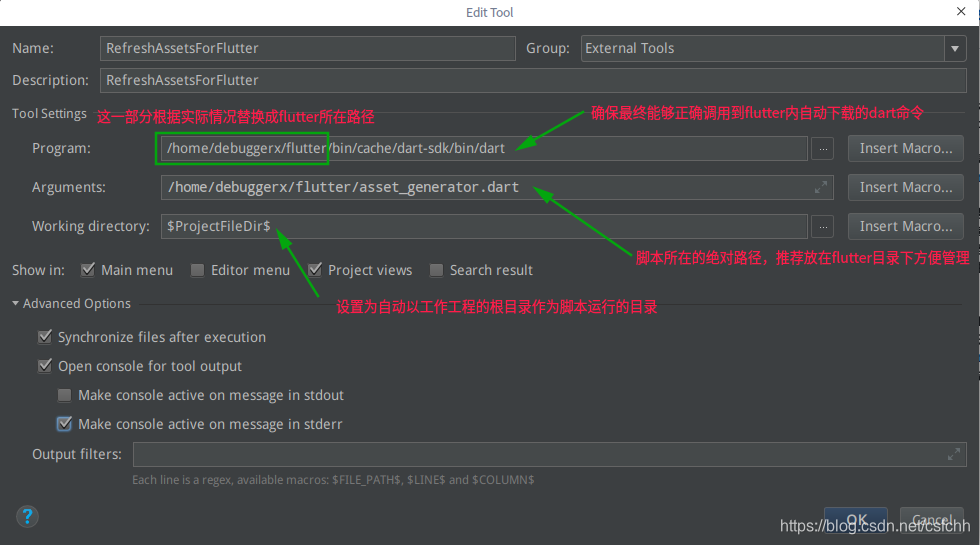Click into the Arguments field
This screenshot has width=980, height=545.
[497, 188]
